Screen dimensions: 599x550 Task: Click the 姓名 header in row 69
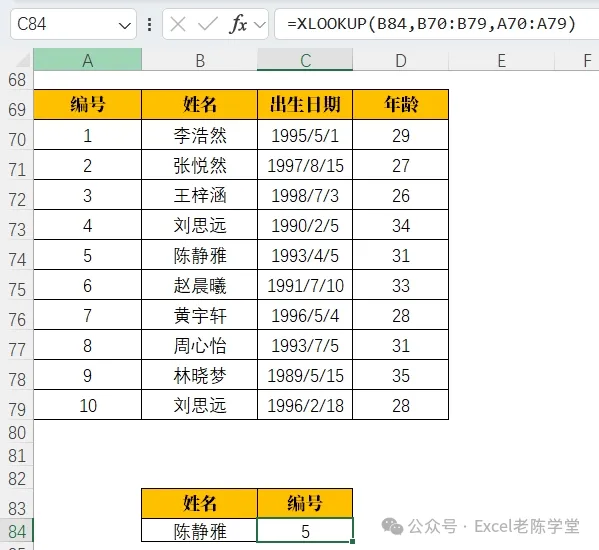(199, 104)
